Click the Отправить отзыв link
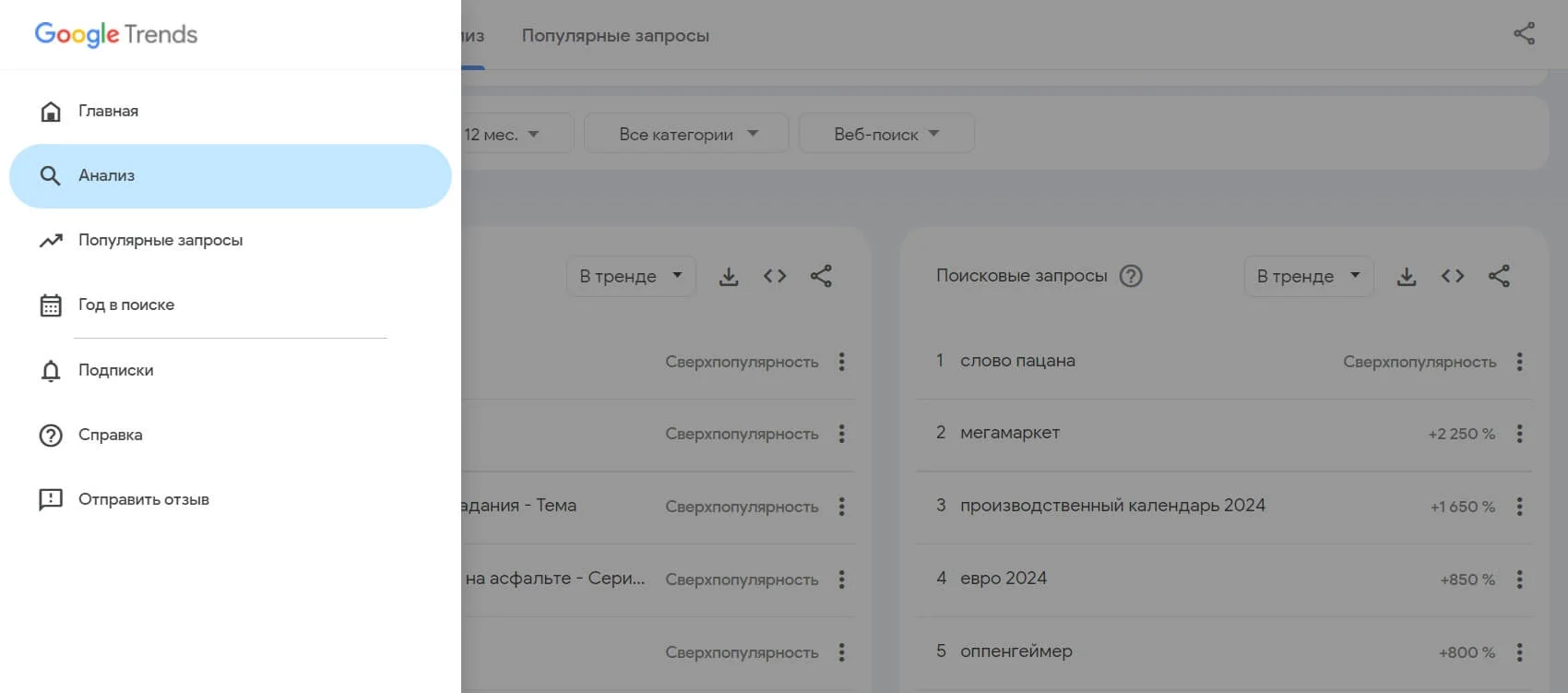 click(143, 499)
